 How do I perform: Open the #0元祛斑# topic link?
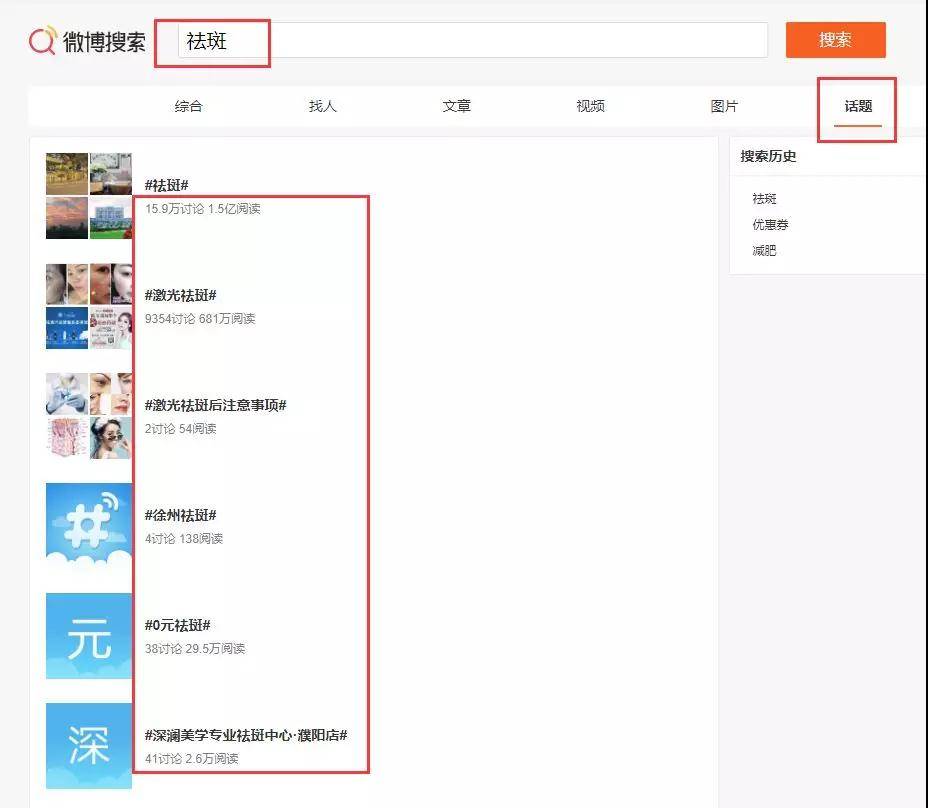(178, 626)
